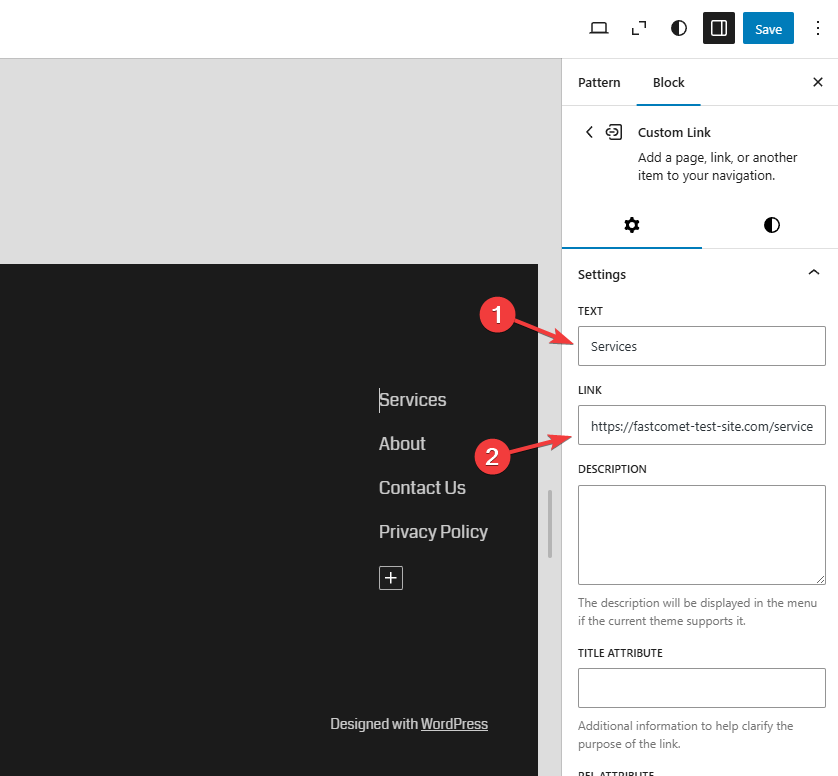Toggle the settings sidebar panel button
This screenshot has width=838, height=776.
click(x=718, y=29)
